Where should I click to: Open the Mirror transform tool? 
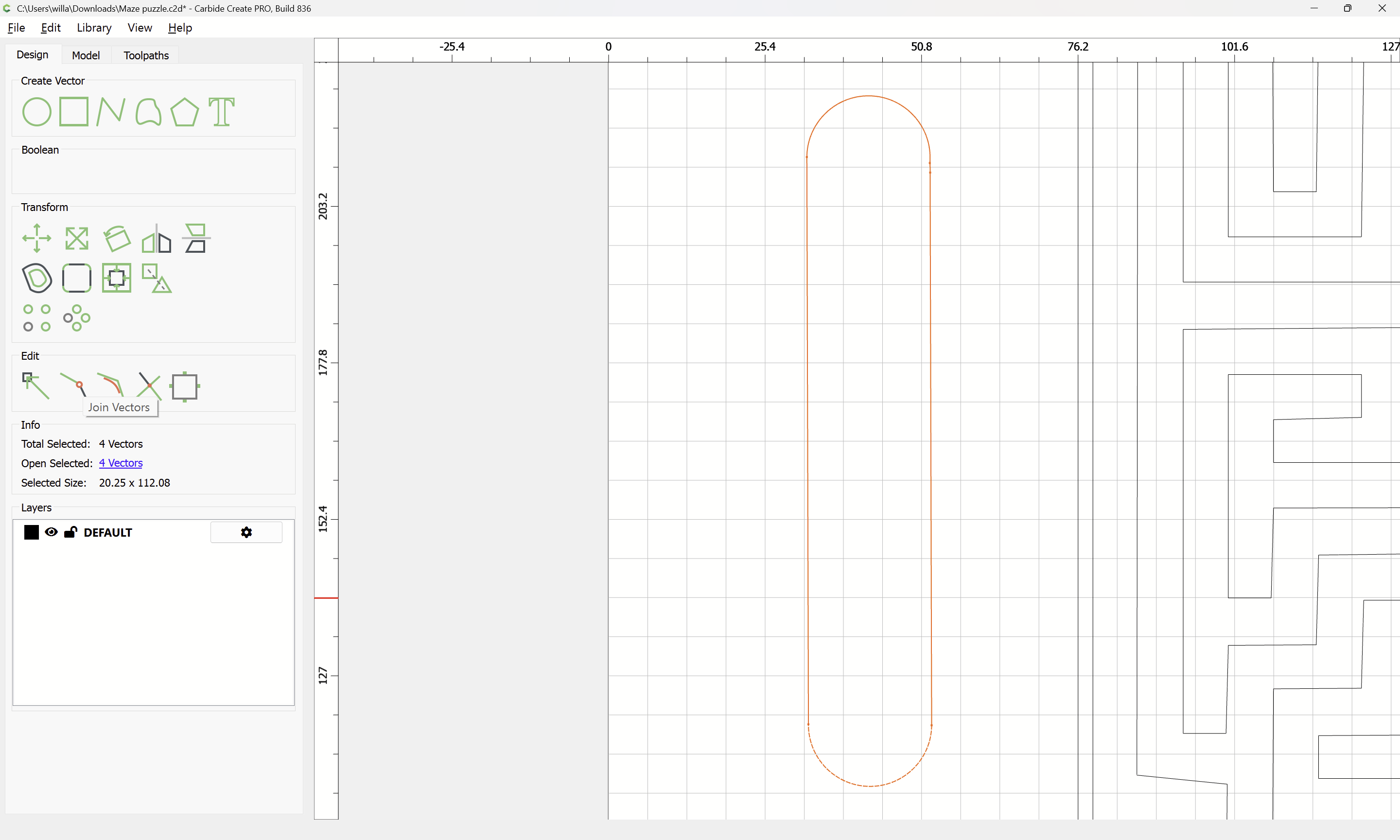[x=156, y=238]
